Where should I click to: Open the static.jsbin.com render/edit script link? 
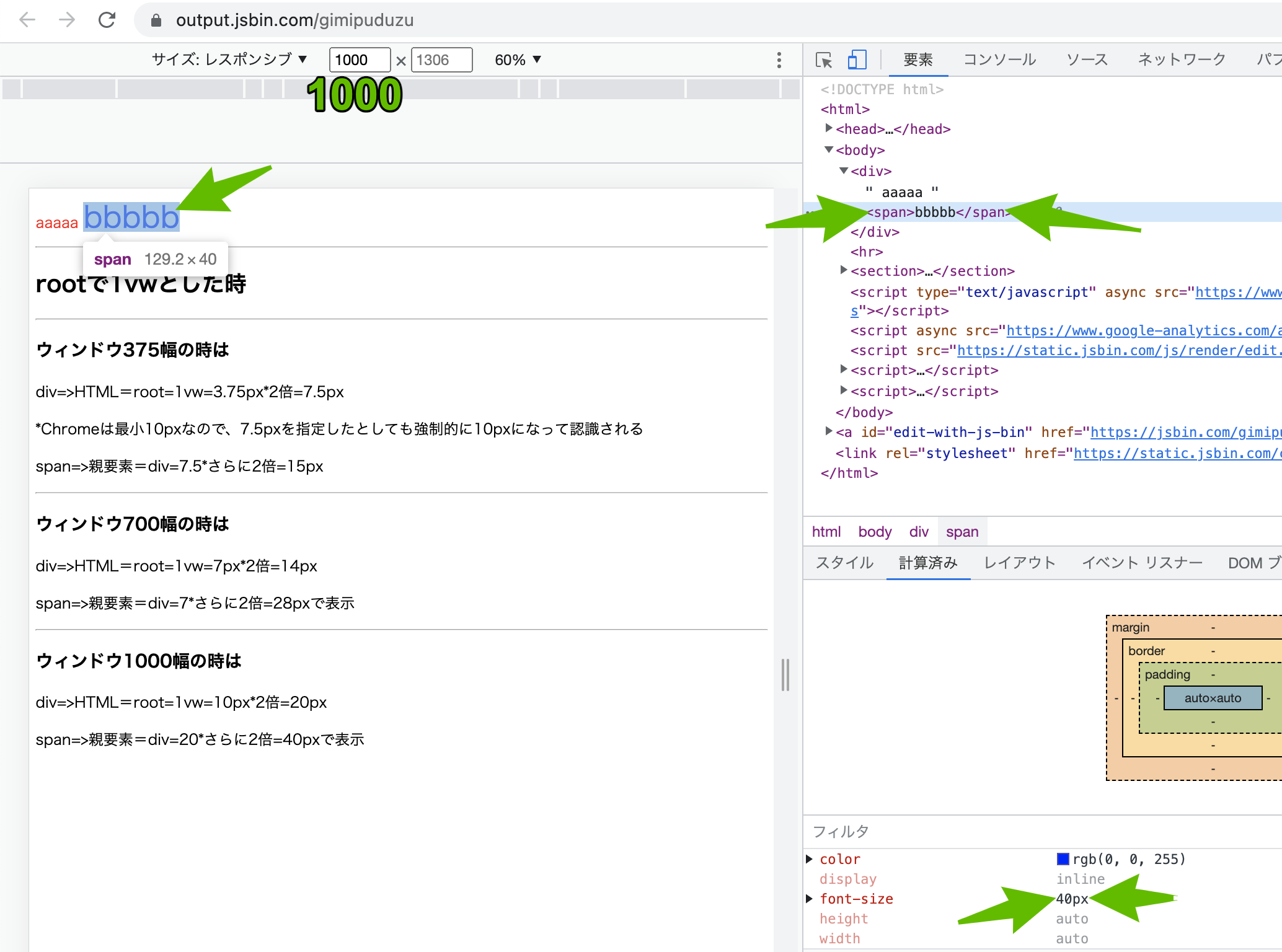pos(1119,351)
